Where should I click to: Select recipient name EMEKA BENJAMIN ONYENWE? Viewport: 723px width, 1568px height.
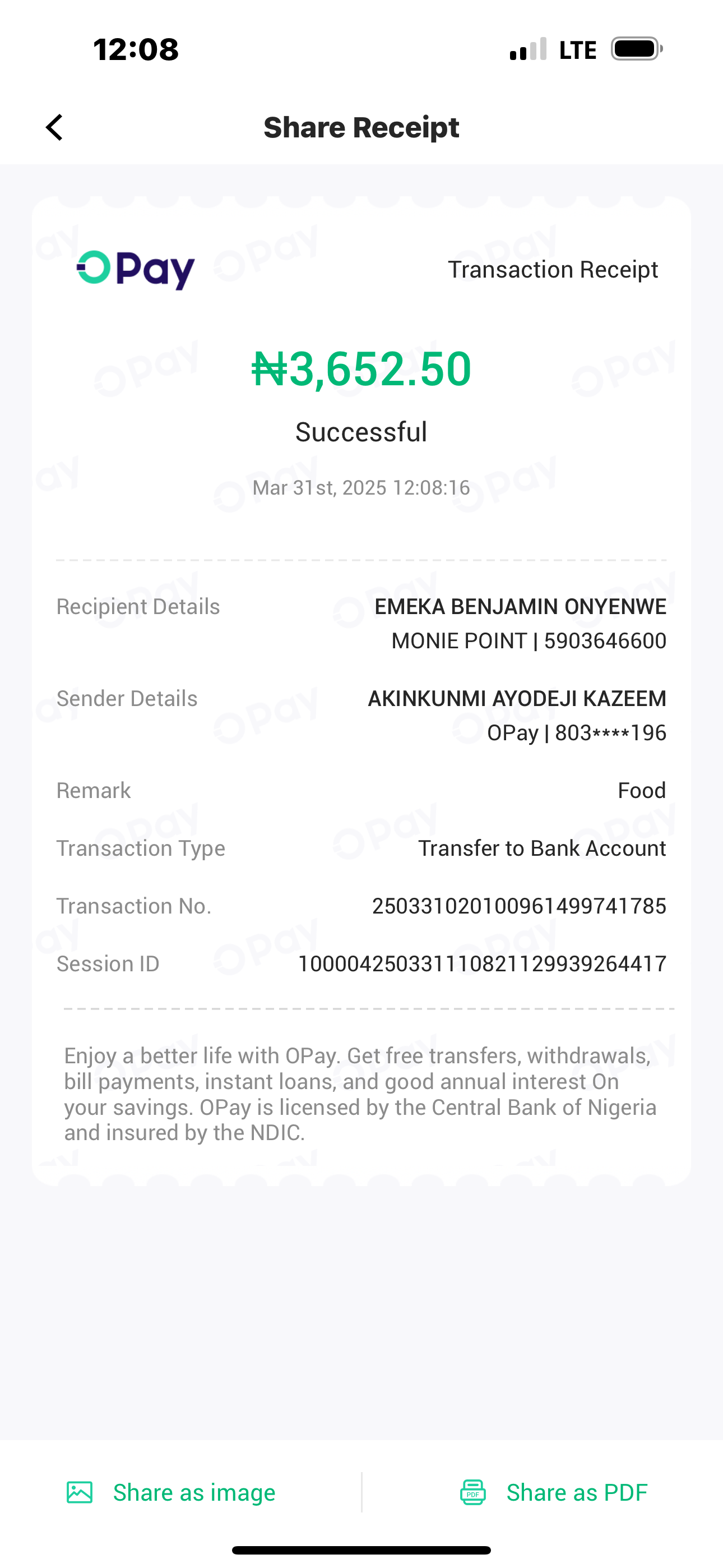point(520,606)
